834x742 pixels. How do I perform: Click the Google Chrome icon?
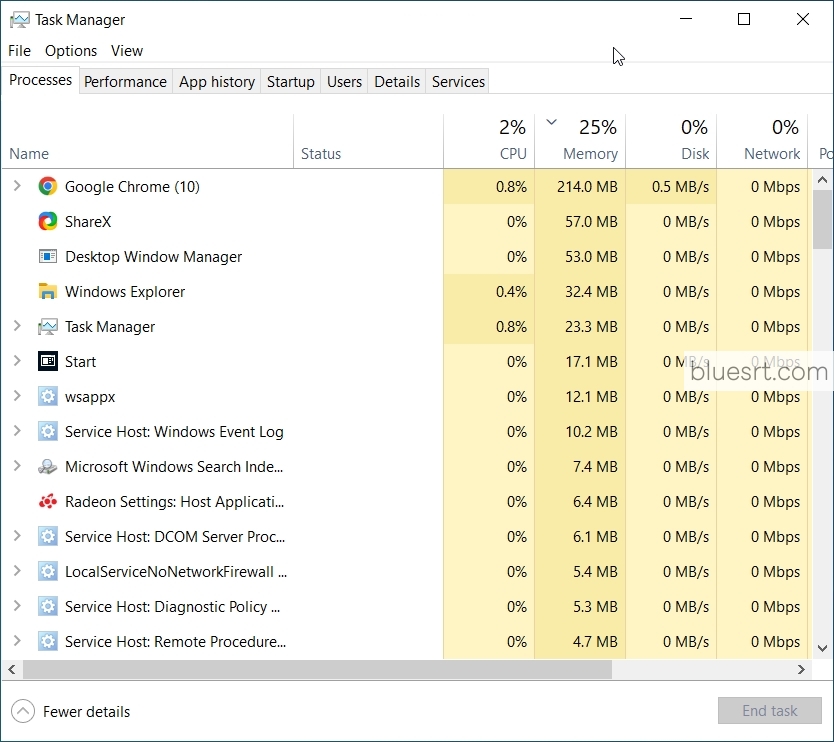click(x=48, y=186)
